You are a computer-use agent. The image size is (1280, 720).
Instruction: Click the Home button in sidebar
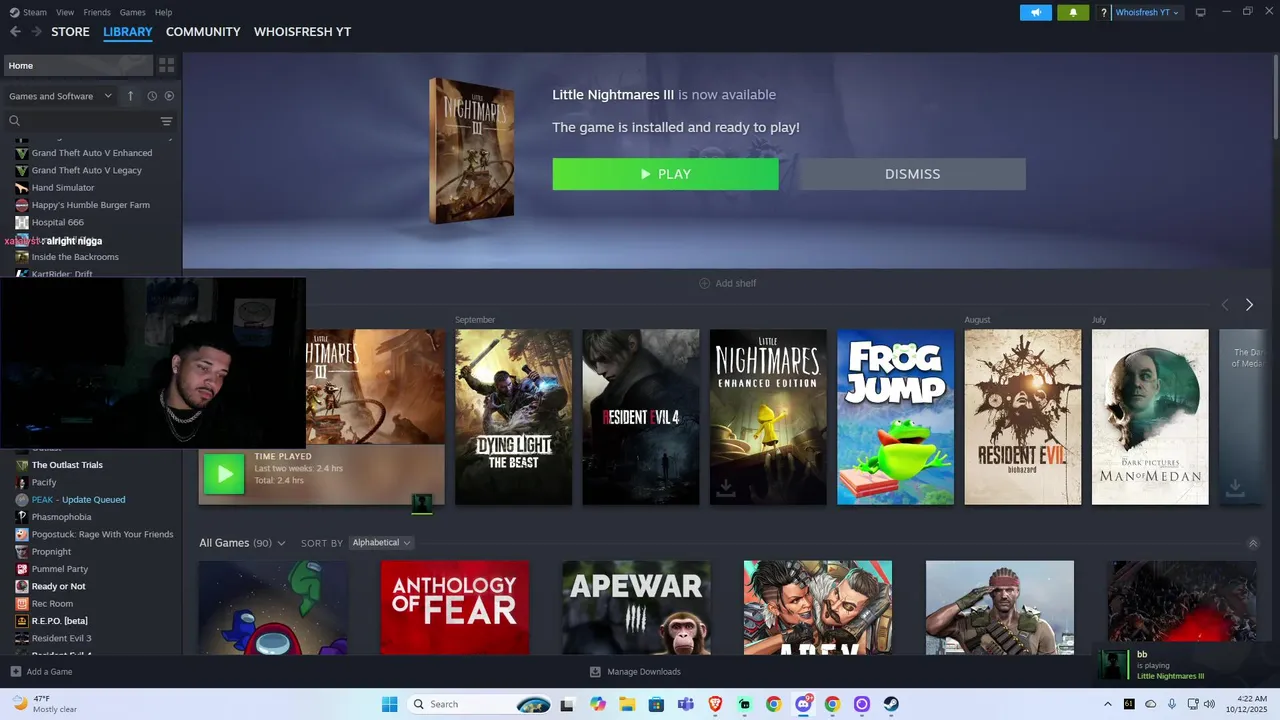tap(78, 66)
